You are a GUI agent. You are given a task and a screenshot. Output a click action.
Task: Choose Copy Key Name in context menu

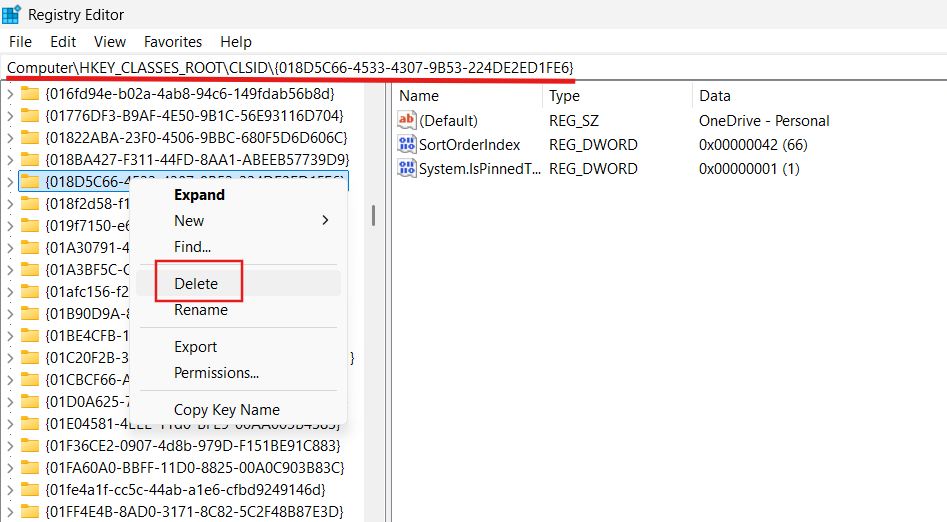click(x=239, y=410)
